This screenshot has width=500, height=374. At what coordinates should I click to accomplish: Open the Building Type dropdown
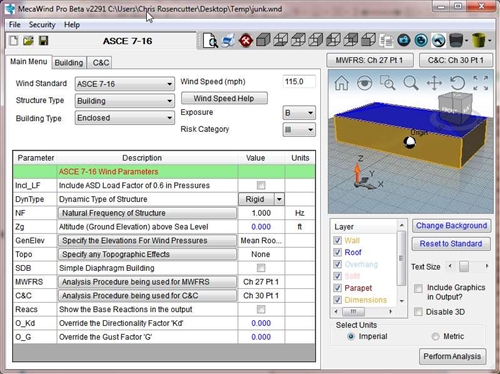coord(125,118)
